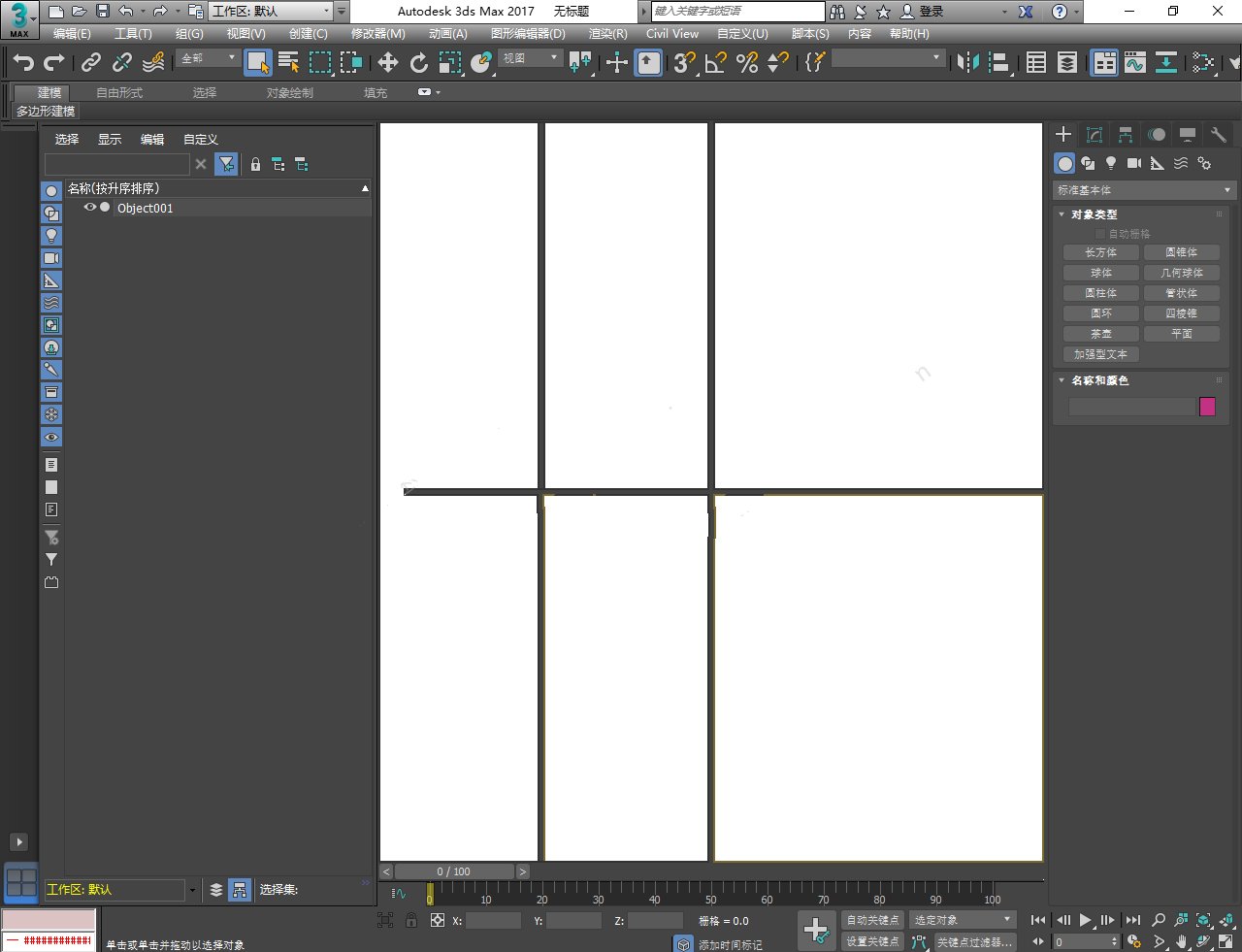Click the 加强型文本 button
This screenshot has width=1242, height=952.
(x=1101, y=354)
